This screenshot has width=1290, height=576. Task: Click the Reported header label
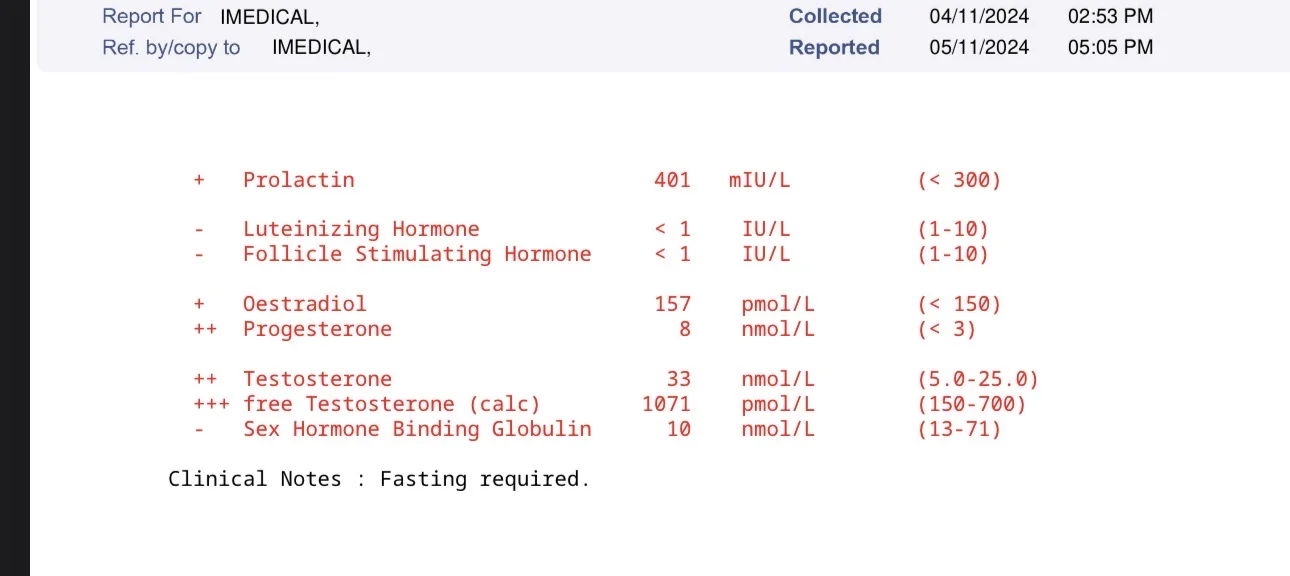click(834, 47)
